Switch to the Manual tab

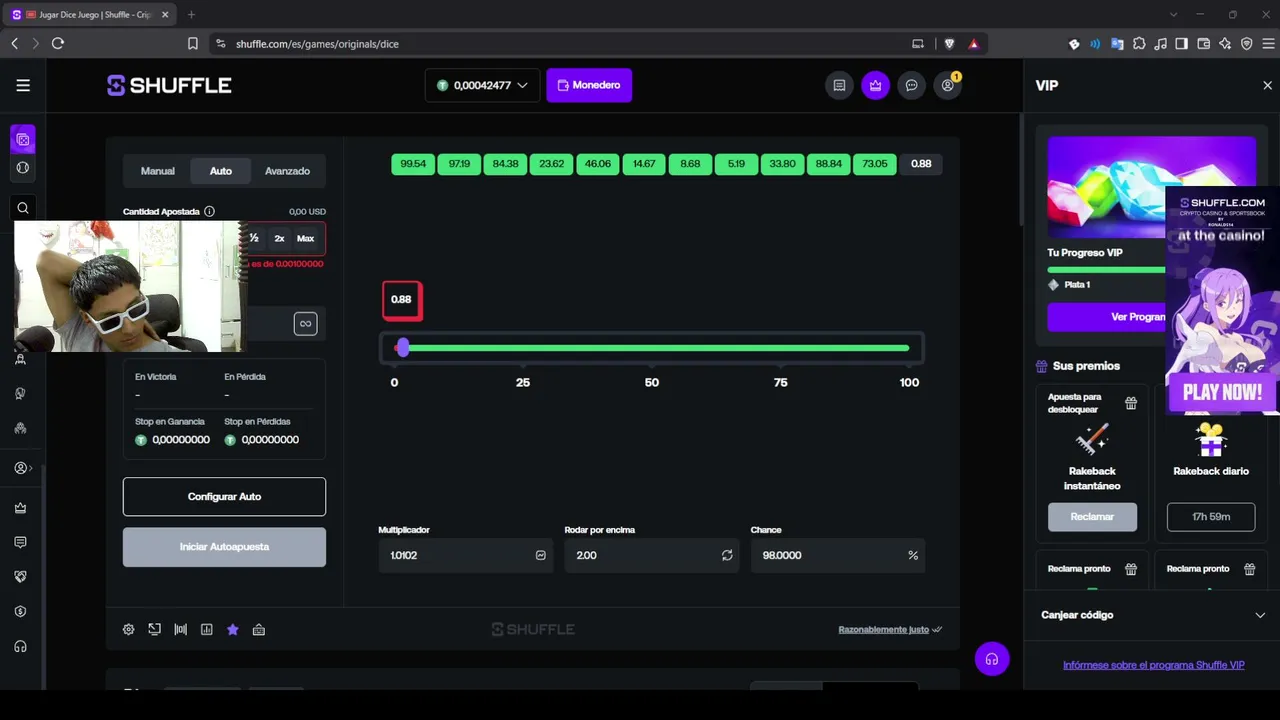158,171
